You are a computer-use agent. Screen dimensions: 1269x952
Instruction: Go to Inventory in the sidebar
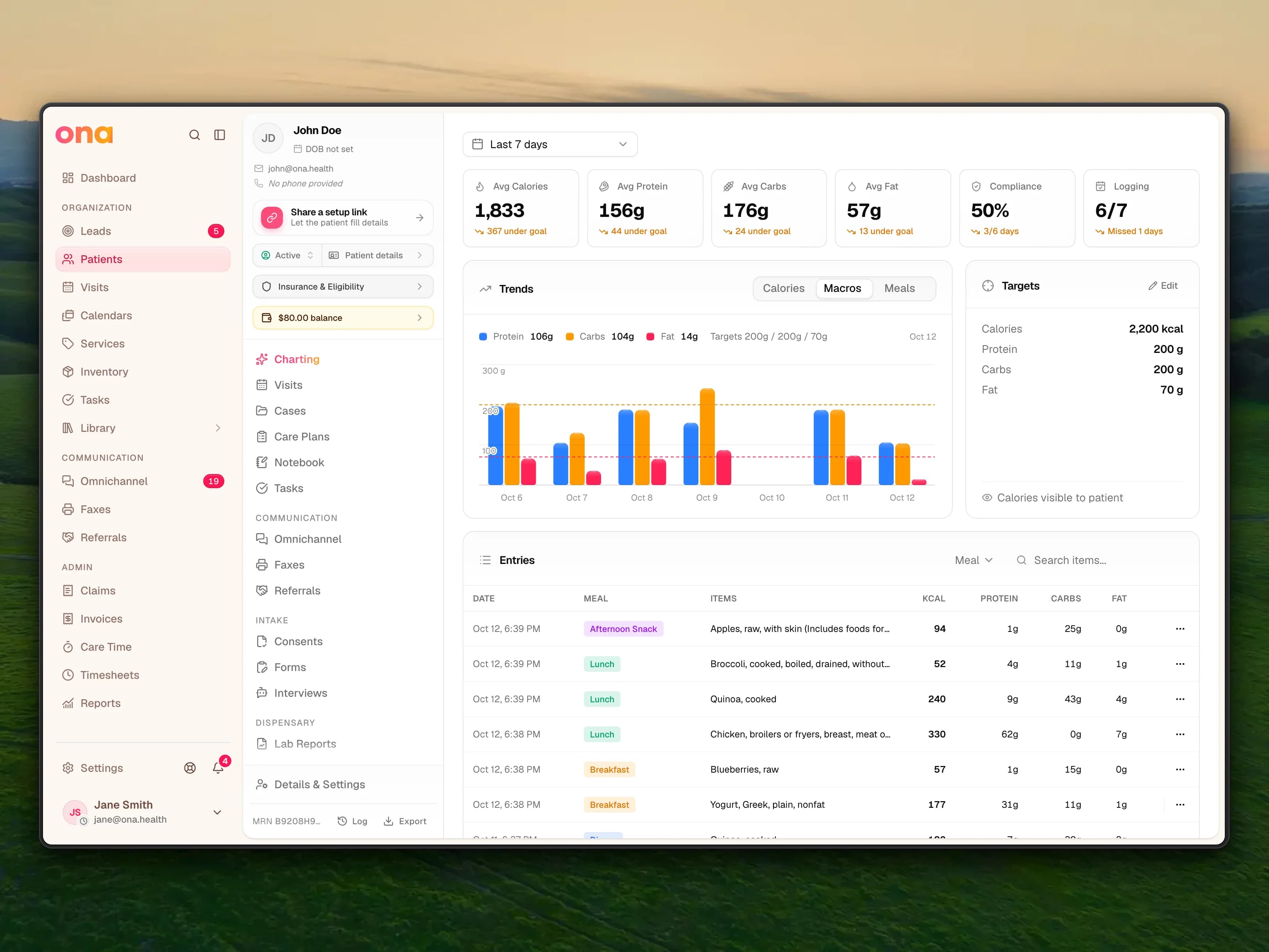(143, 372)
